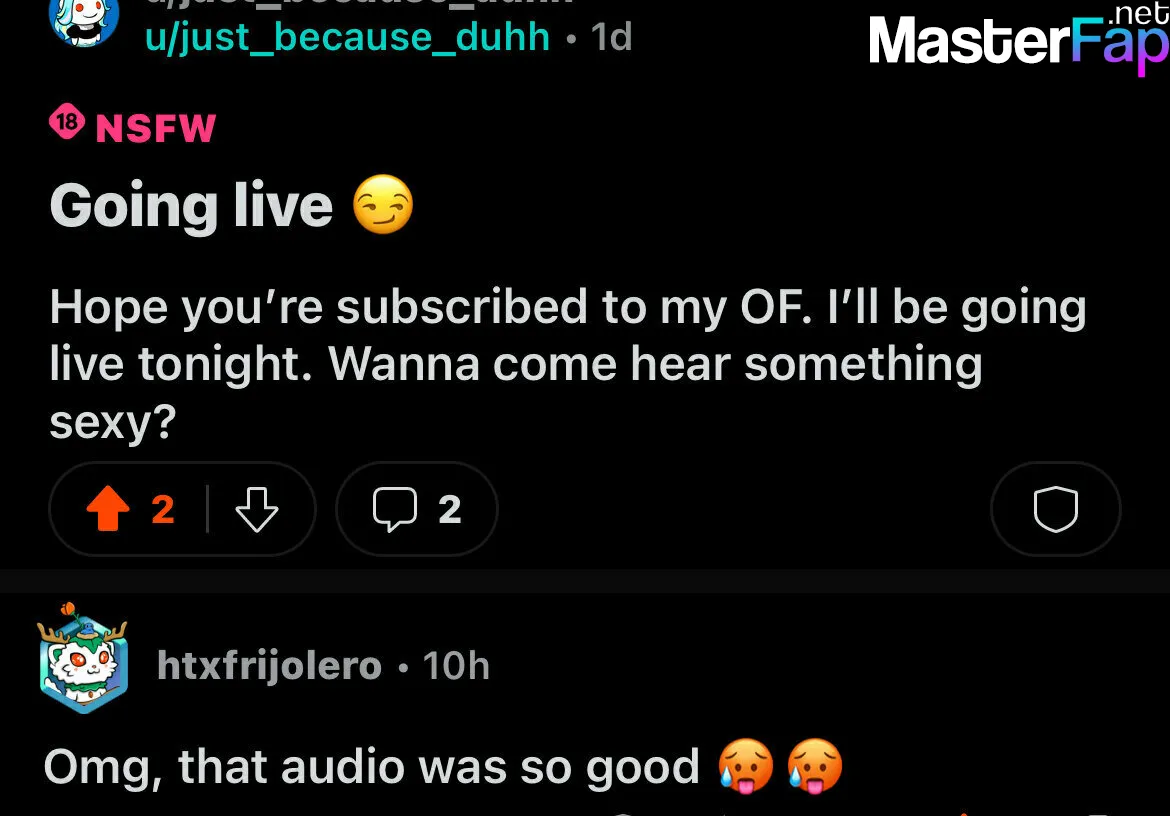Open the Going live post title
1170x816 pixels.
[x=191, y=206]
